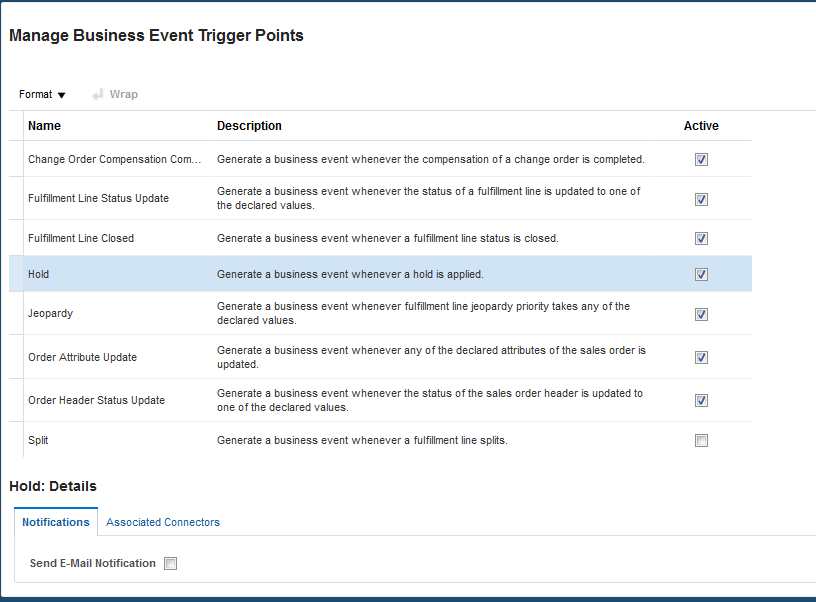The height and width of the screenshot is (602, 816).
Task: Enable Send E-Mail Notification checkbox
Action: pos(171,563)
